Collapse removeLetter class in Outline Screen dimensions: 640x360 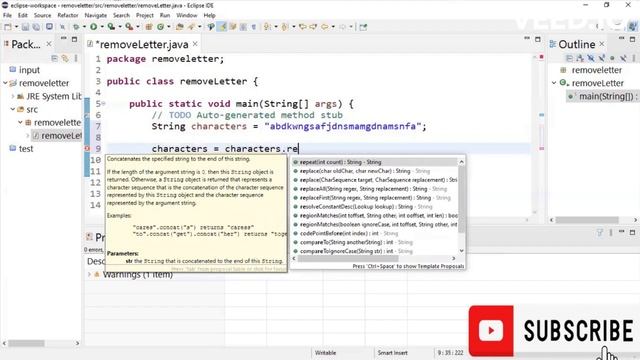tap(554, 83)
